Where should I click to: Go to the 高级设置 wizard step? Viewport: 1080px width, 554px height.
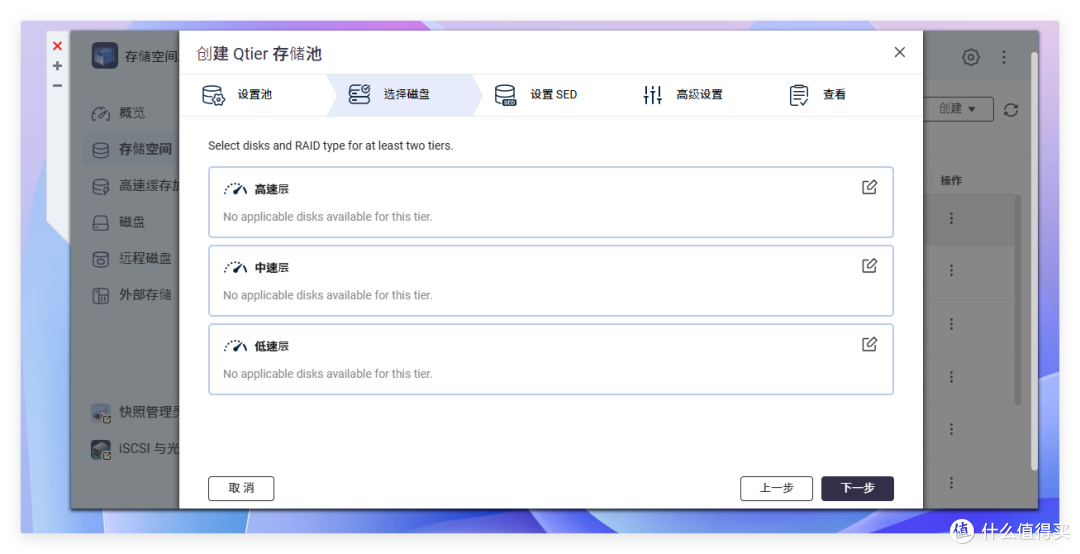pyautogui.click(x=699, y=94)
